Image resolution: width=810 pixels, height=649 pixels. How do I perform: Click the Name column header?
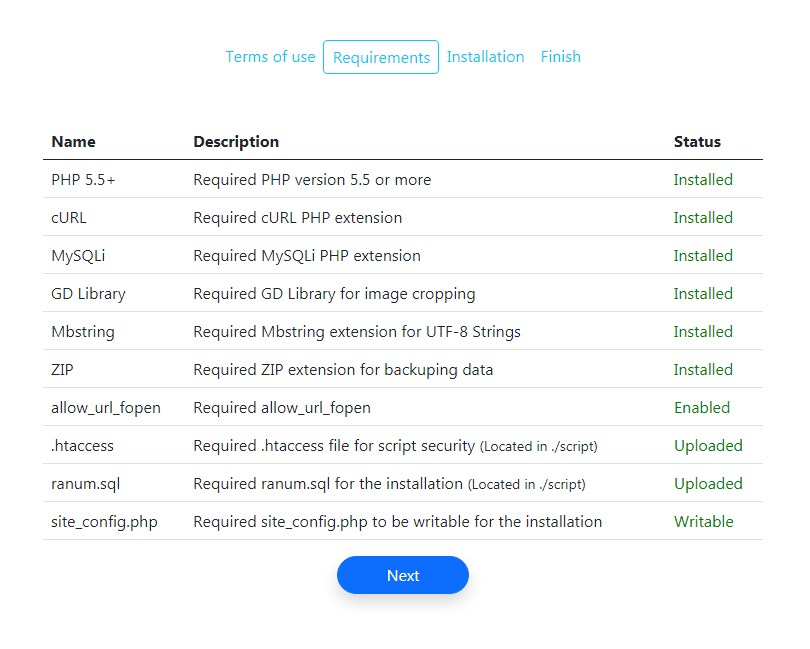pos(73,142)
